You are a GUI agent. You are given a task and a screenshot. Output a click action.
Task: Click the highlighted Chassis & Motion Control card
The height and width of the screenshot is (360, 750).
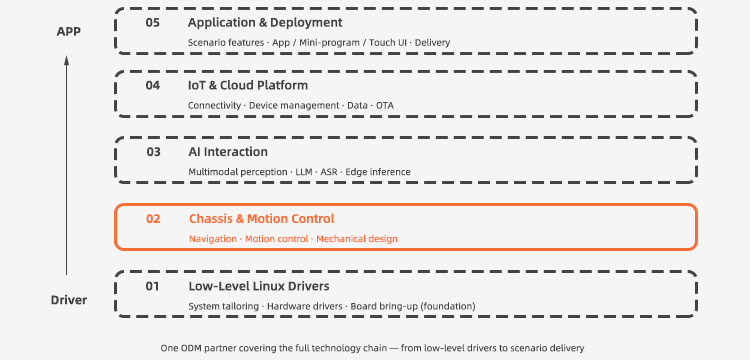coord(406,227)
